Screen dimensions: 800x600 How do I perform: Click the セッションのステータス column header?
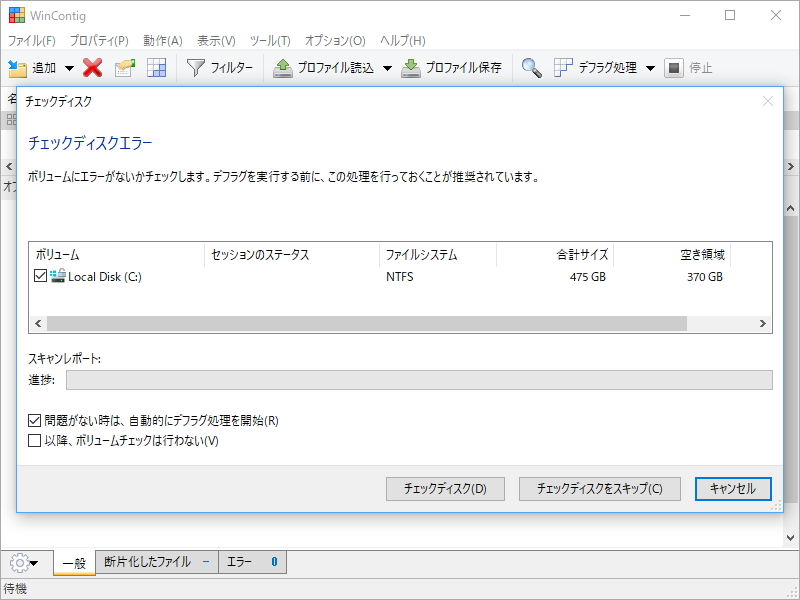(292, 255)
